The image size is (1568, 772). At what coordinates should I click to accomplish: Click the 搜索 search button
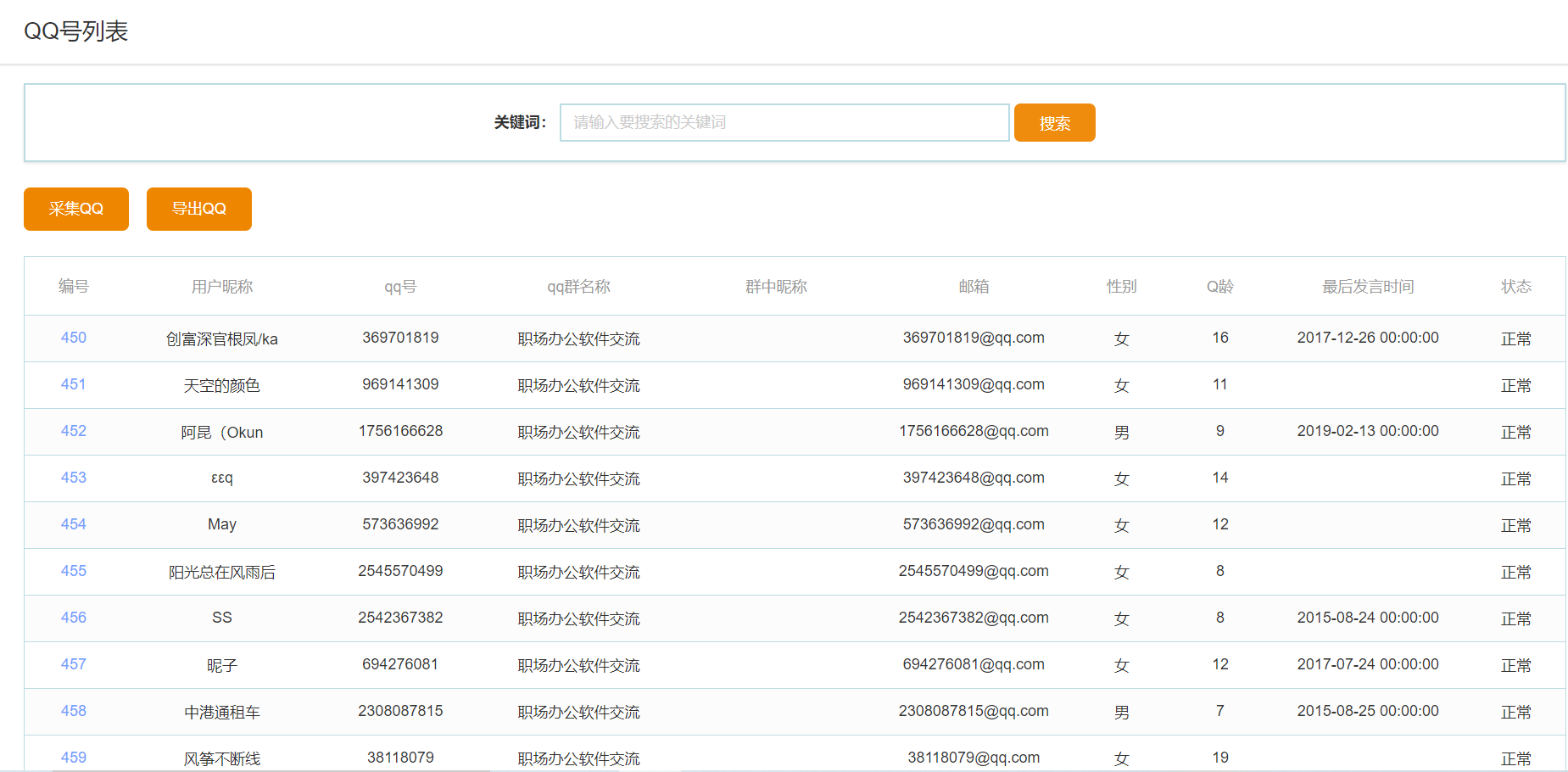(x=1054, y=122)
